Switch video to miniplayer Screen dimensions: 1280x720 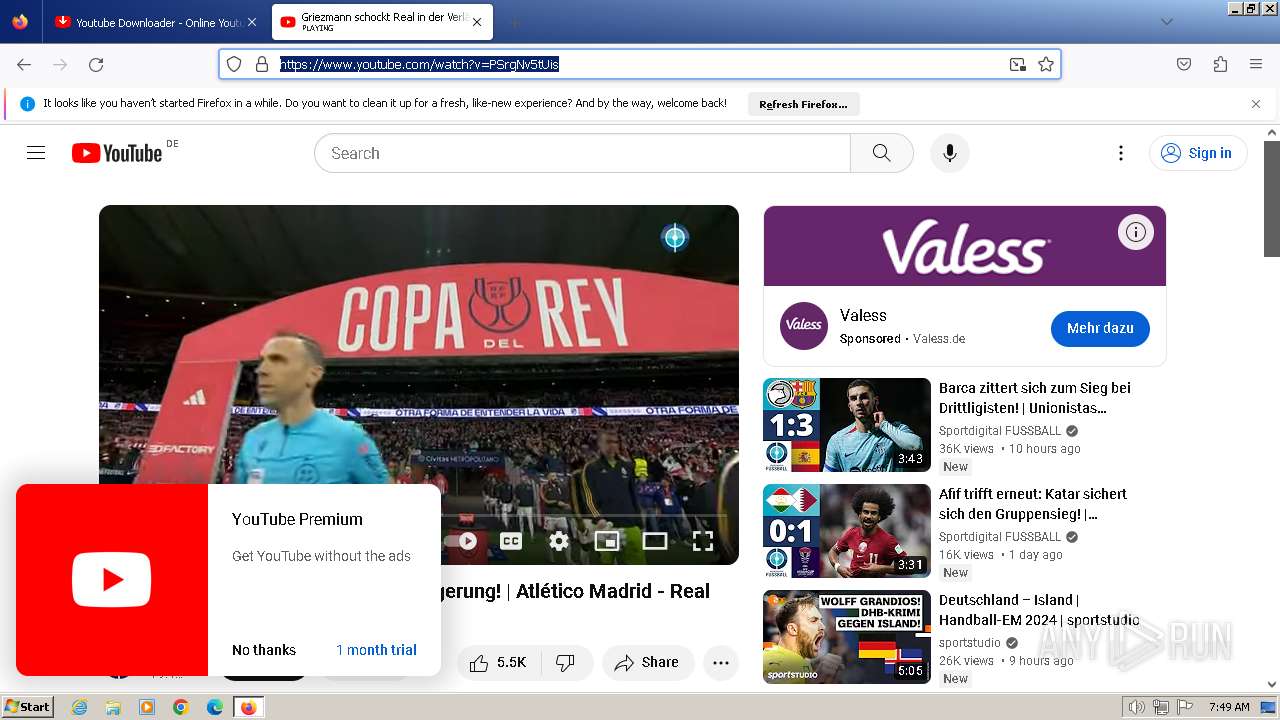coord(607,541)
